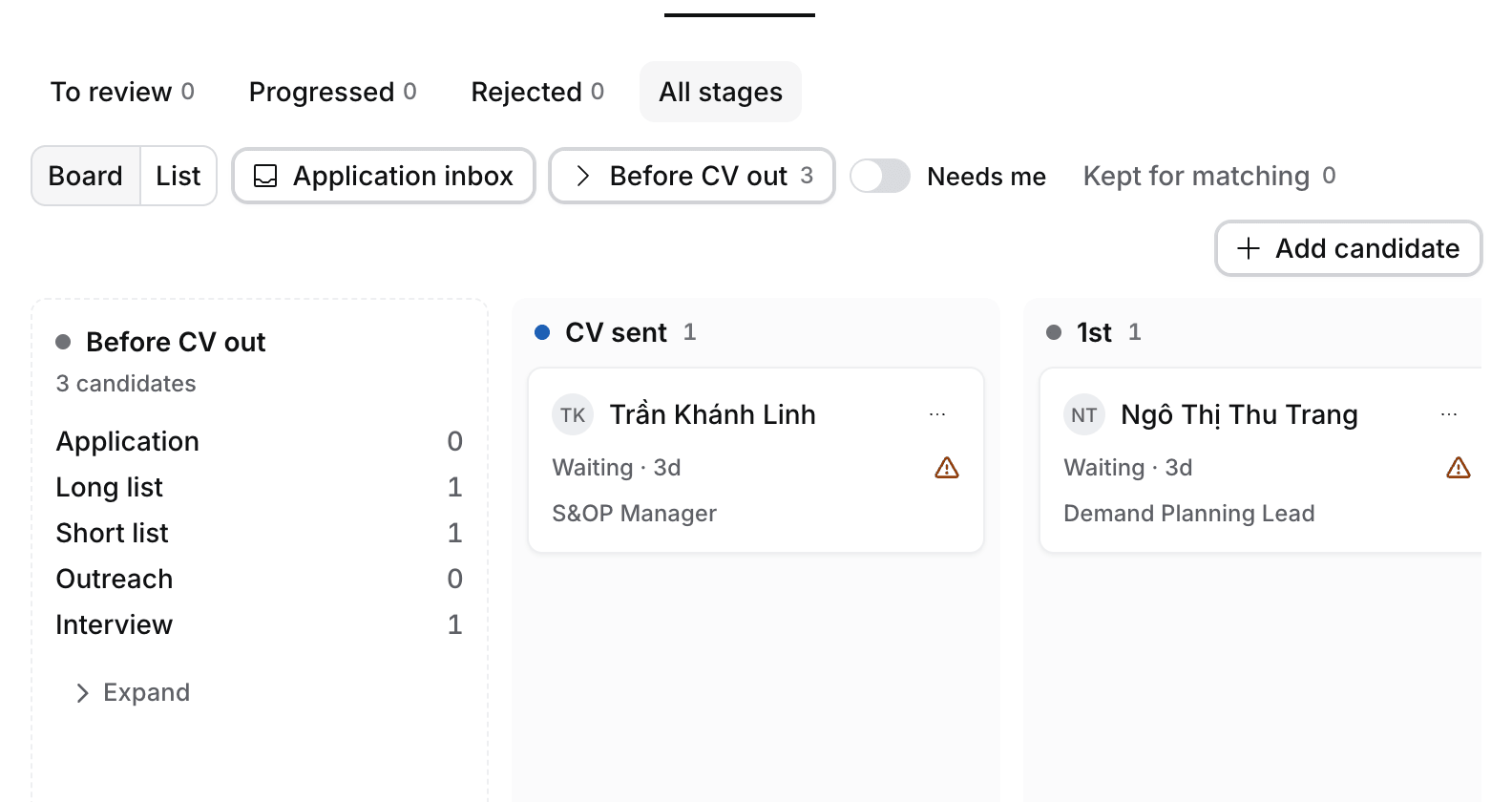Viewport: 1512px width, 802px height.
Task: Select the Interview stage row
Action: (x=260, y=624)
